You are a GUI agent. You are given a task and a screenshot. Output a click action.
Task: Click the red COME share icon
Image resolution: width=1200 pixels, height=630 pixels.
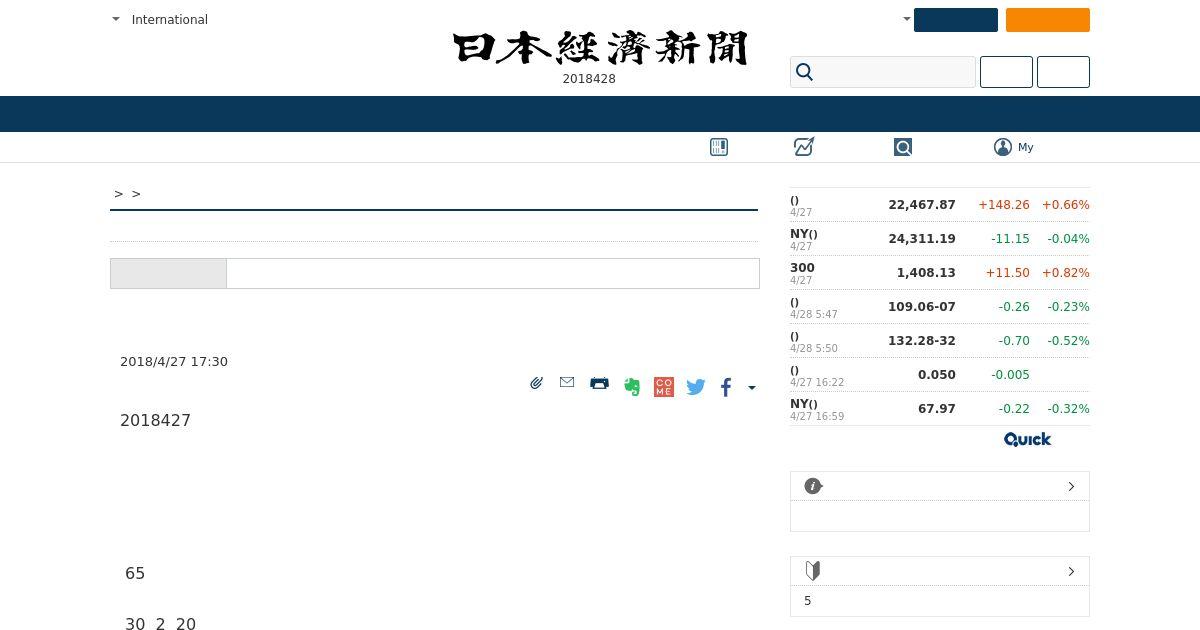coord(664,387)
